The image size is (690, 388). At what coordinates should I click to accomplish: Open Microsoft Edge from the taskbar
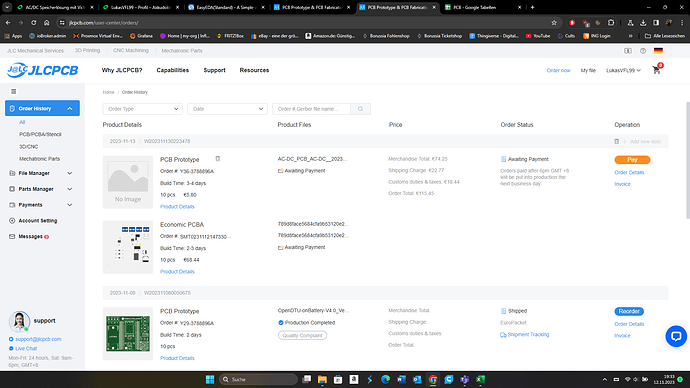(385, 379)
